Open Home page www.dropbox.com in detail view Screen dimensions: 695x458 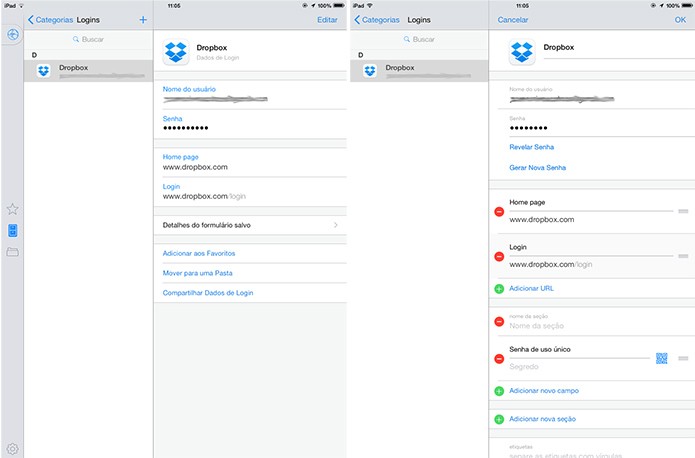[x=250, y=162]
